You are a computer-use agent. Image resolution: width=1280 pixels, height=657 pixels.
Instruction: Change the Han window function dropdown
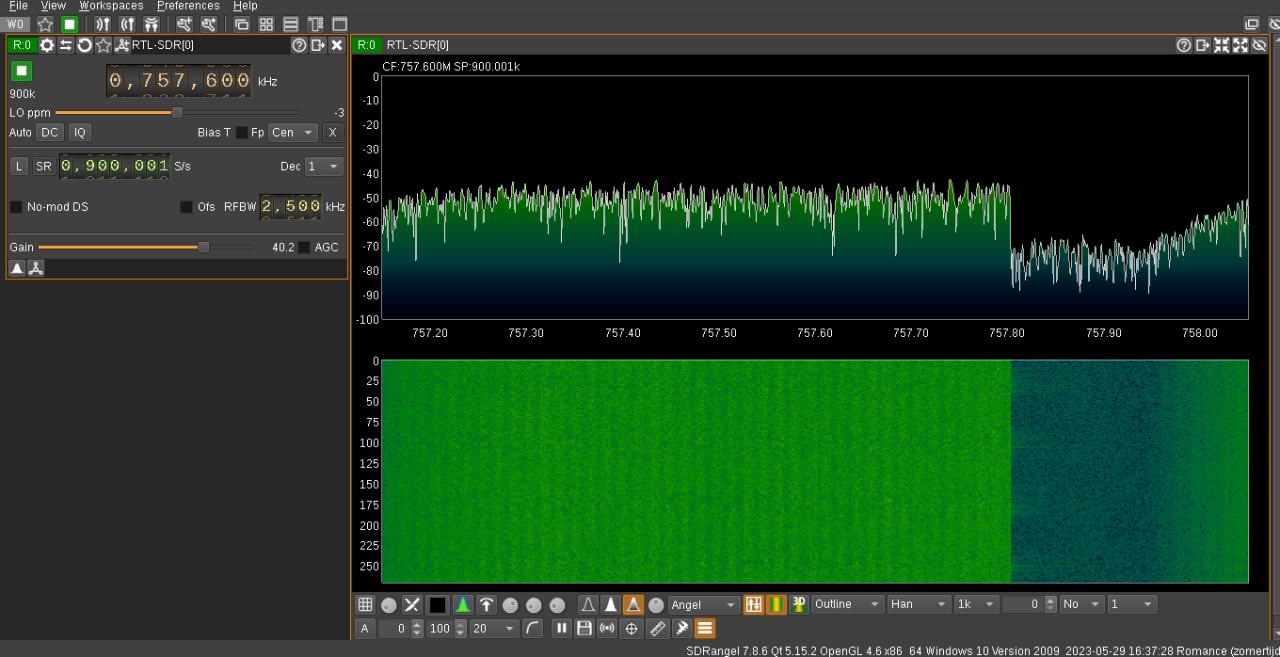click(x=916, y=604)
